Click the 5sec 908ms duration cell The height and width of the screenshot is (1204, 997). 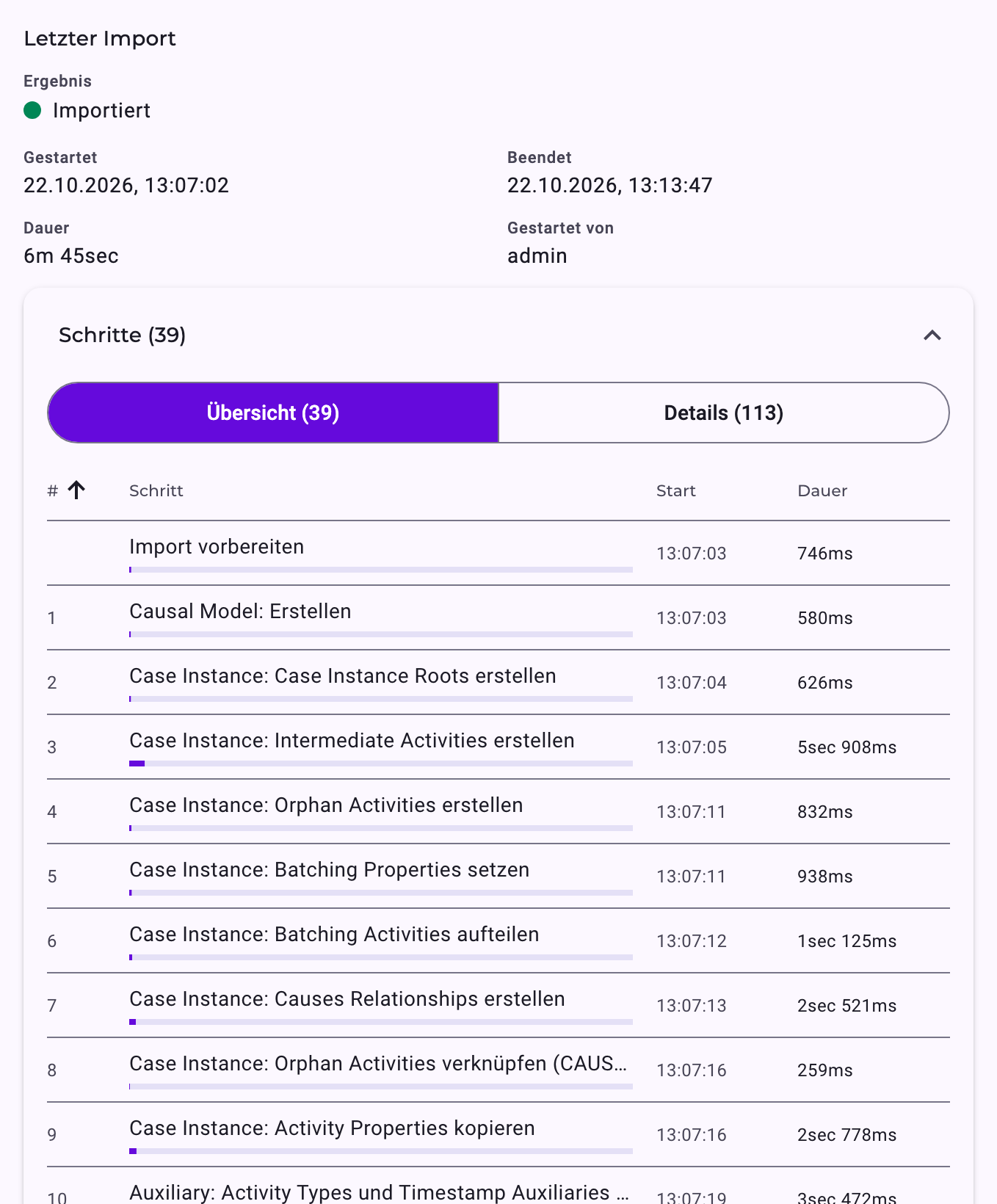pos(847,747)
